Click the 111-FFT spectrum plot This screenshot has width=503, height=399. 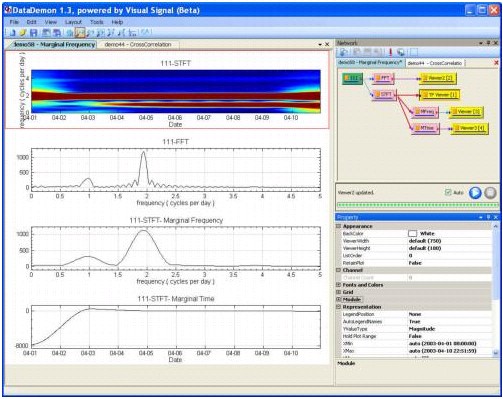pos(176,170)
